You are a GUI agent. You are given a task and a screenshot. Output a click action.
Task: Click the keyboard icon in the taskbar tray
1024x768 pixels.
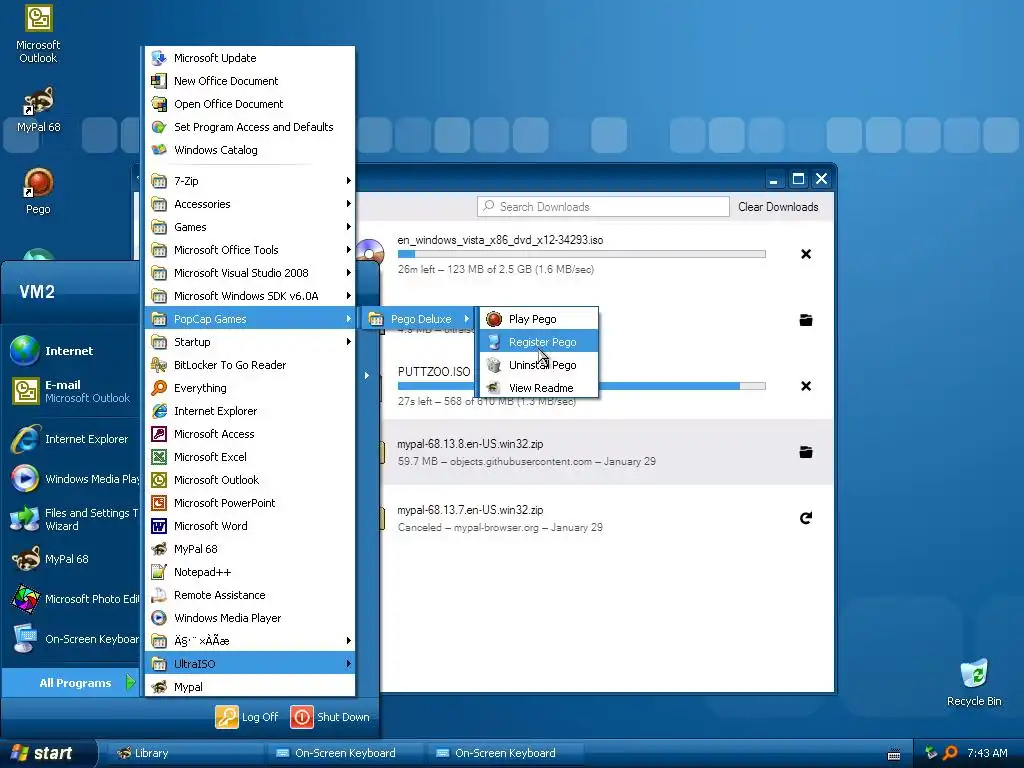tap(894, 754)
